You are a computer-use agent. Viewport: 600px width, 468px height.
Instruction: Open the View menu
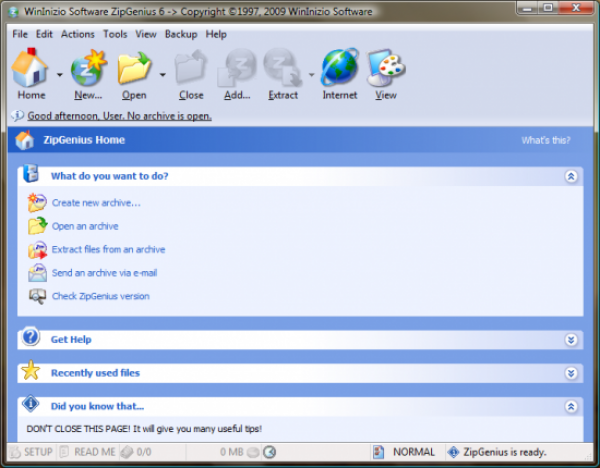tap(146, 34)
